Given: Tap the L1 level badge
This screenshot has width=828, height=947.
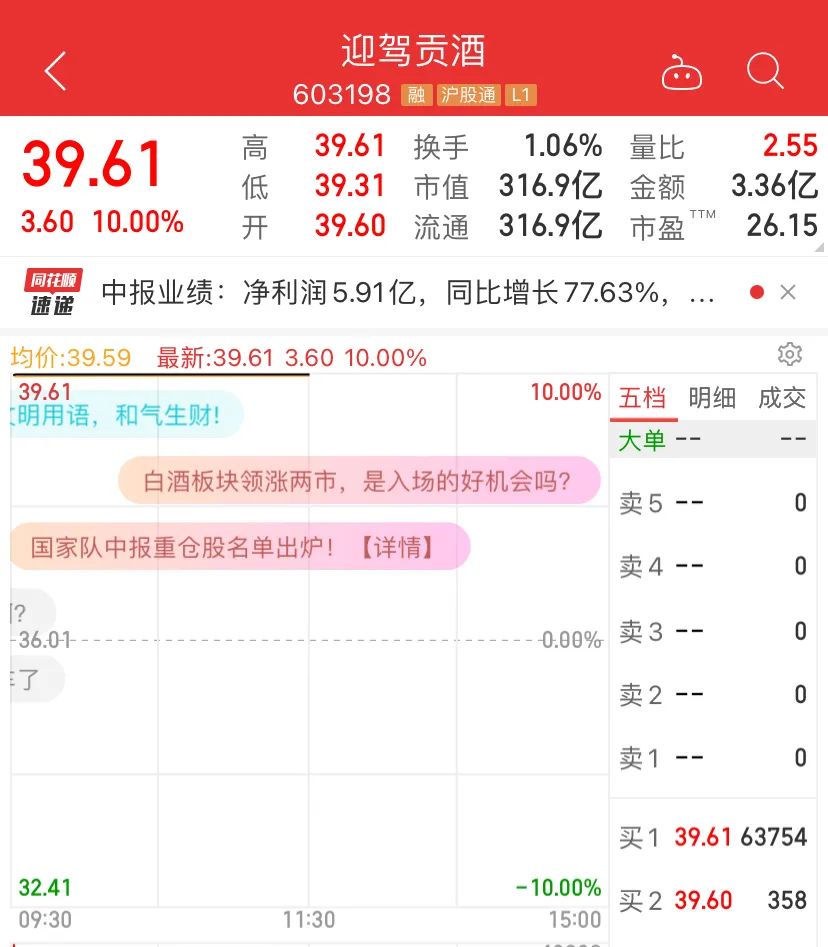Looking at the screenshot, I should [519, 96].
